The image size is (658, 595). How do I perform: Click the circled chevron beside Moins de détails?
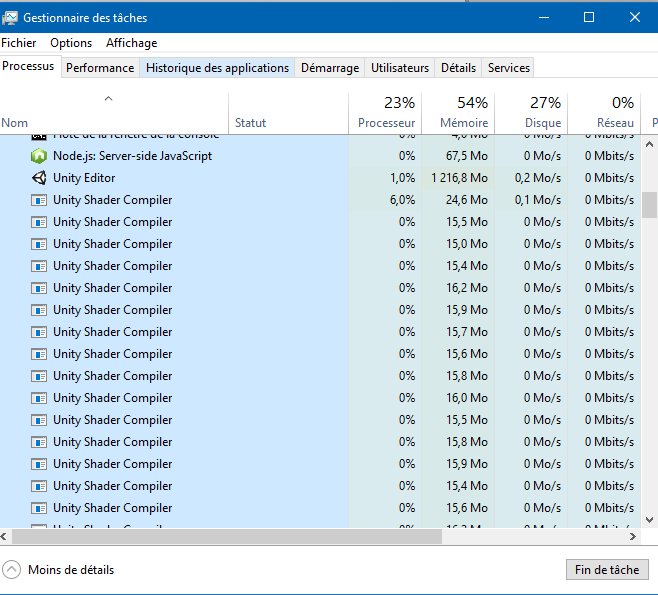11,570
